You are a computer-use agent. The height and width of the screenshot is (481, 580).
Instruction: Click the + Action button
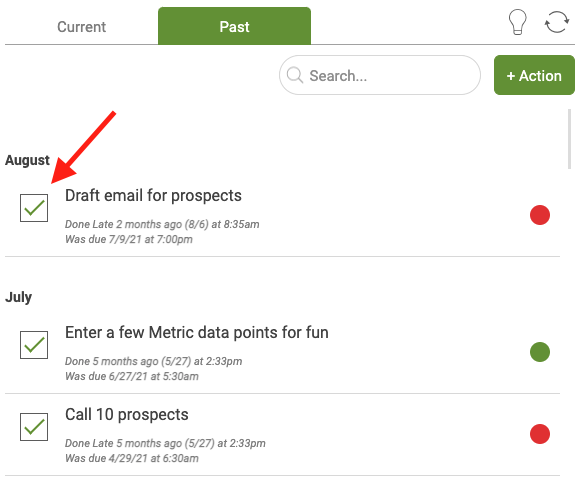pos(534,75)
